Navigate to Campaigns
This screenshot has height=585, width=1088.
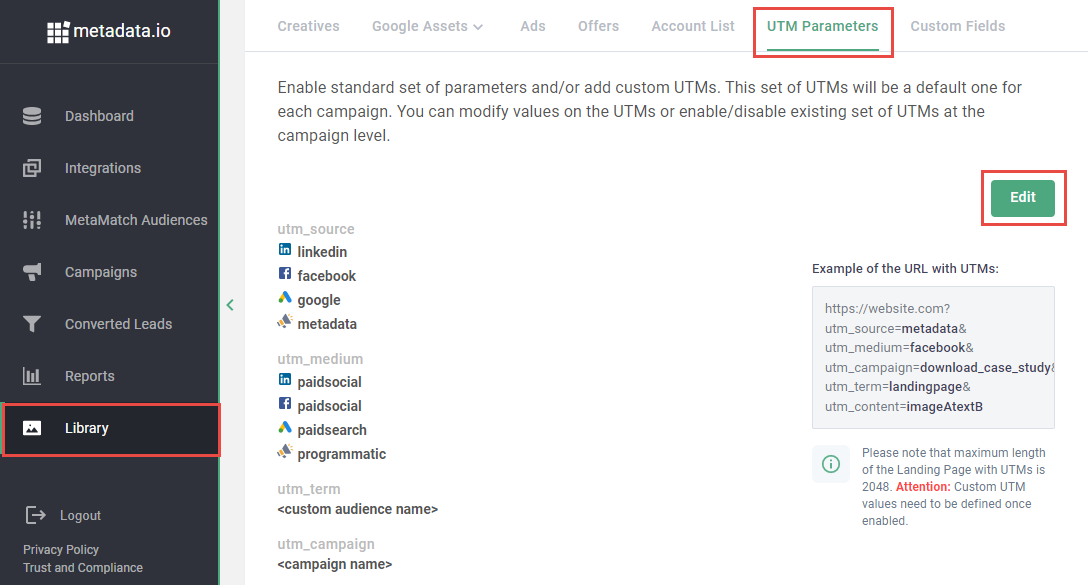pyautogui.click(x=101, y=271)
